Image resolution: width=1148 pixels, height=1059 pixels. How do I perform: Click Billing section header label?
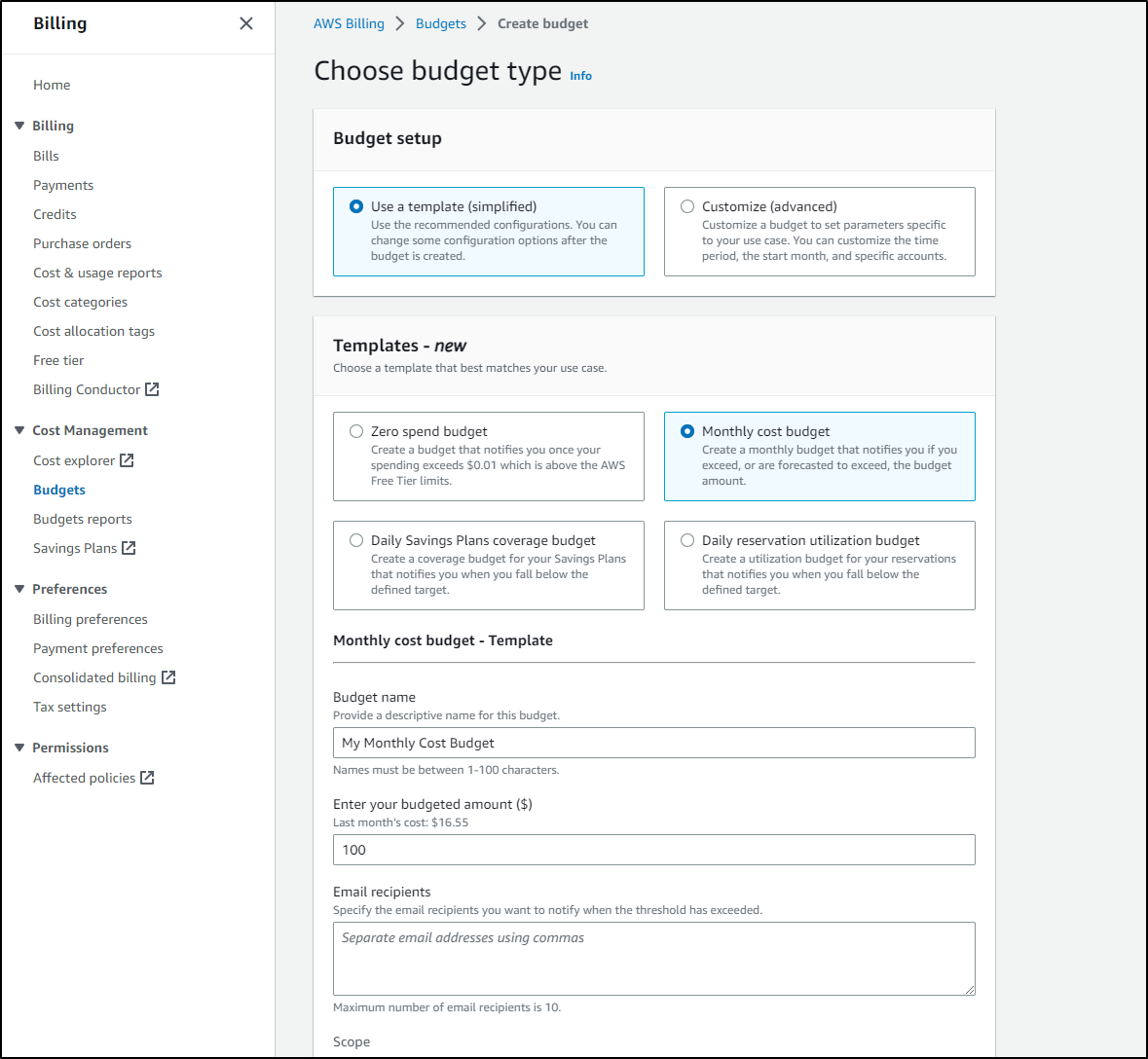click(x=53, y=126)
